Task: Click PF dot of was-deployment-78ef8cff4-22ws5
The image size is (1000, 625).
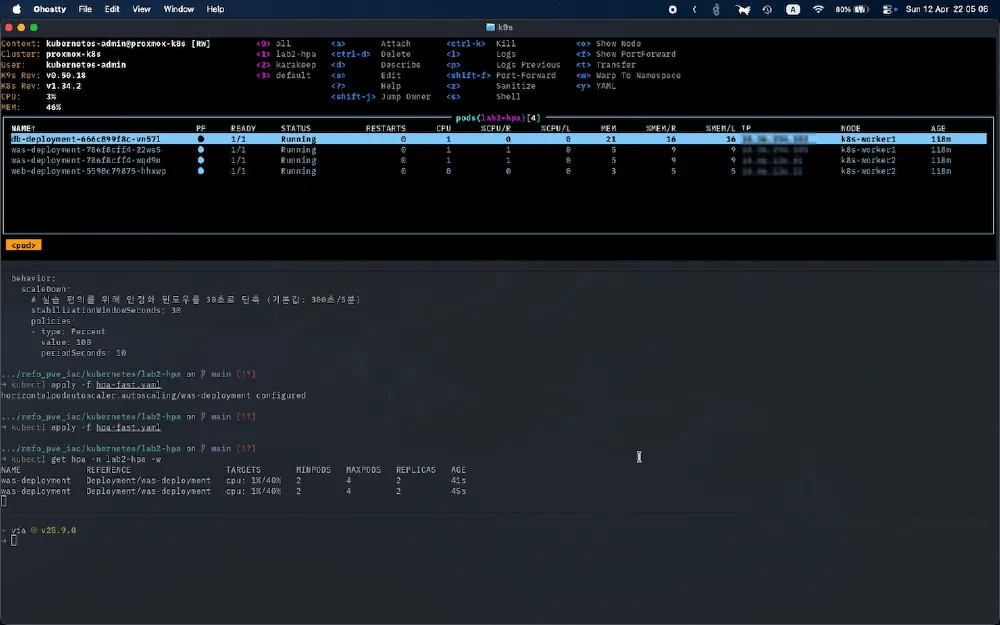Action: coord(201,150)
